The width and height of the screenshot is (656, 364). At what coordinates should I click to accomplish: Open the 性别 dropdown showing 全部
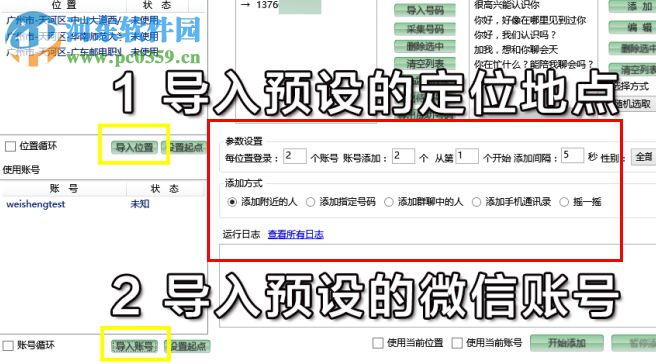(643, 157)
